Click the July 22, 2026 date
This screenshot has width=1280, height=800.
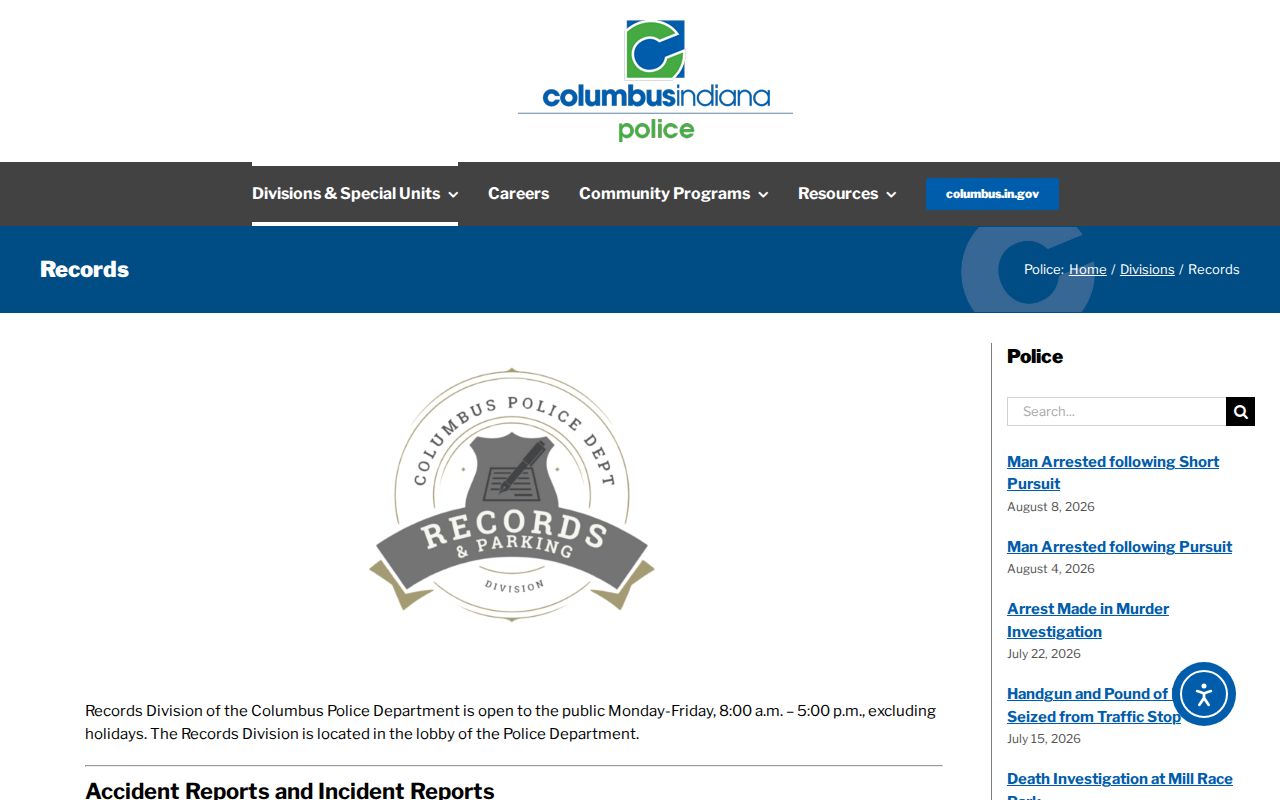[1044, 654]
